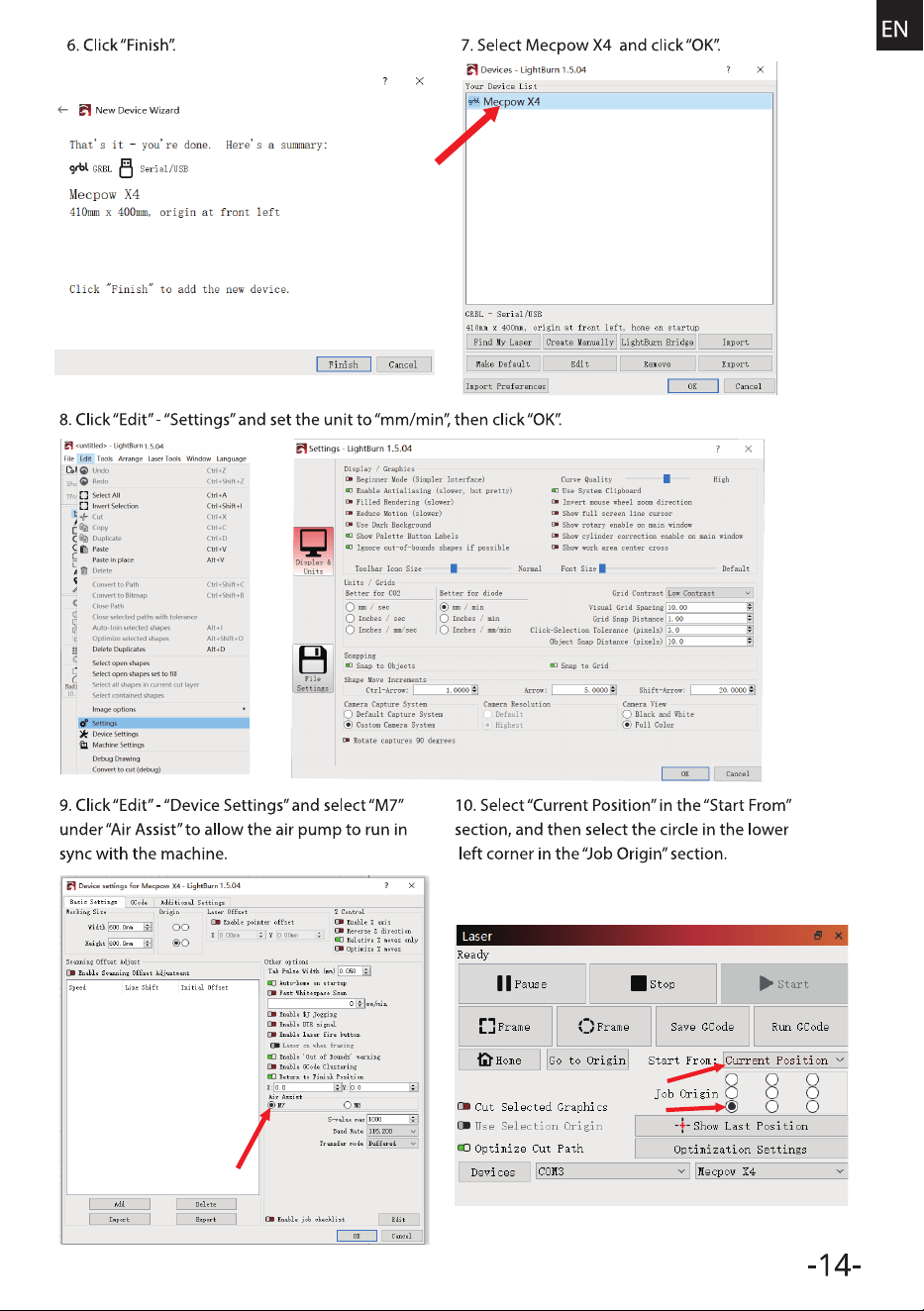Select Inches / sec radio for CO2
The width and height of the screenshot is (924, 1311).
[x=350, y=619]
